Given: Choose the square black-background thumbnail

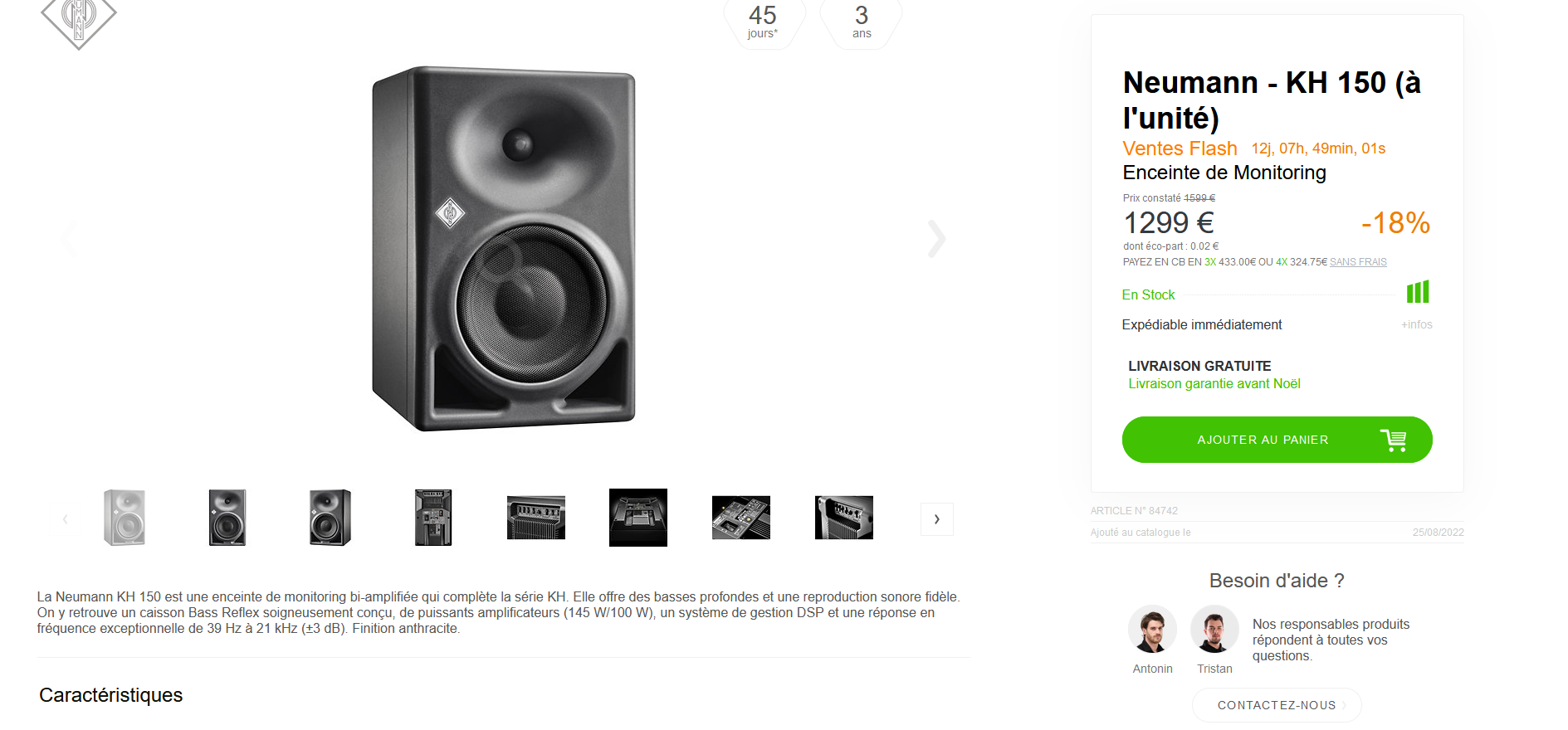Looking at the screenshot, I should pyautogui.click(x=638, y=518).
